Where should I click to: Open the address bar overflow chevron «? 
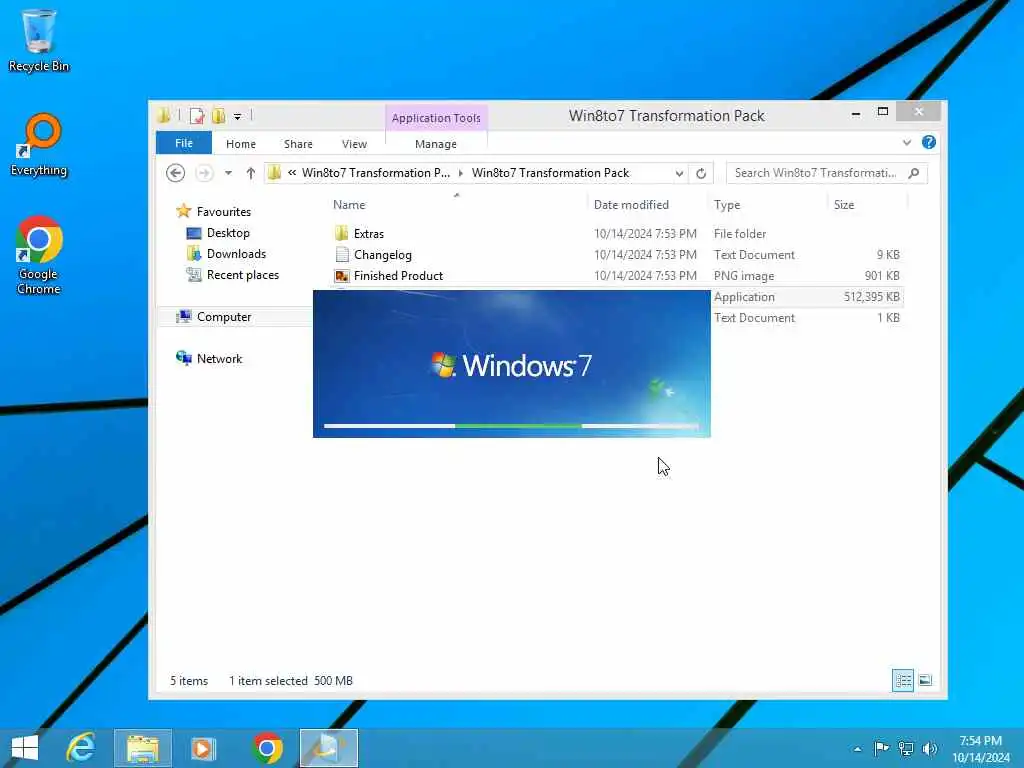pyautogui.click(x=292, y=173)
